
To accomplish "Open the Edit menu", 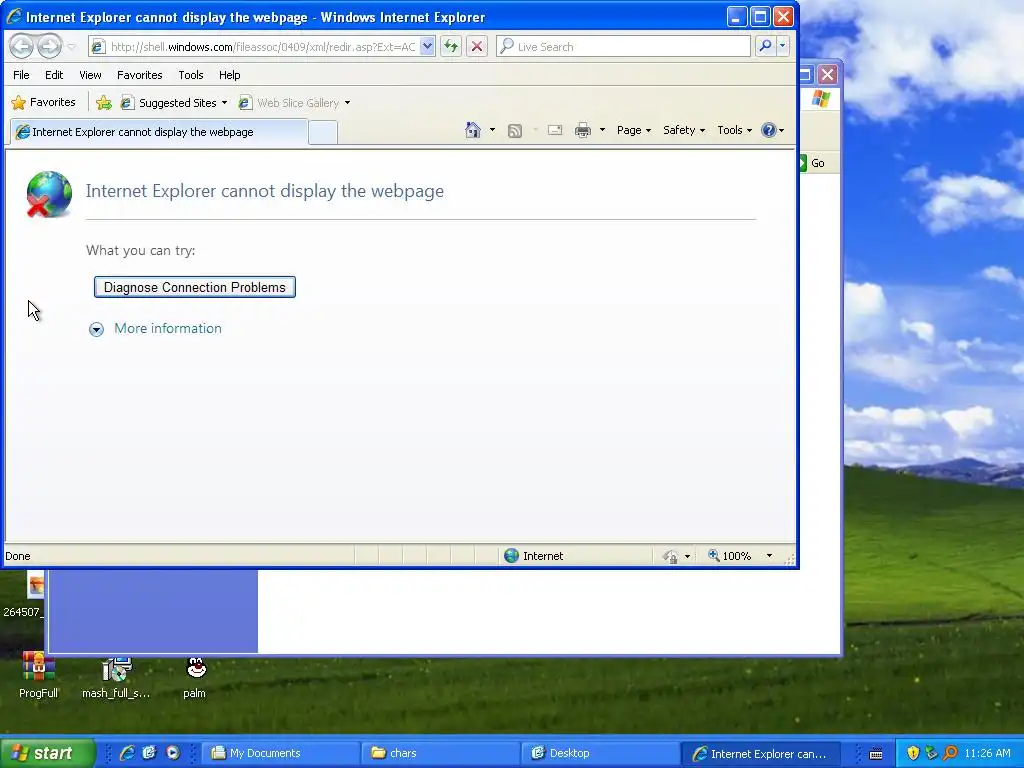I will (54, 75).
